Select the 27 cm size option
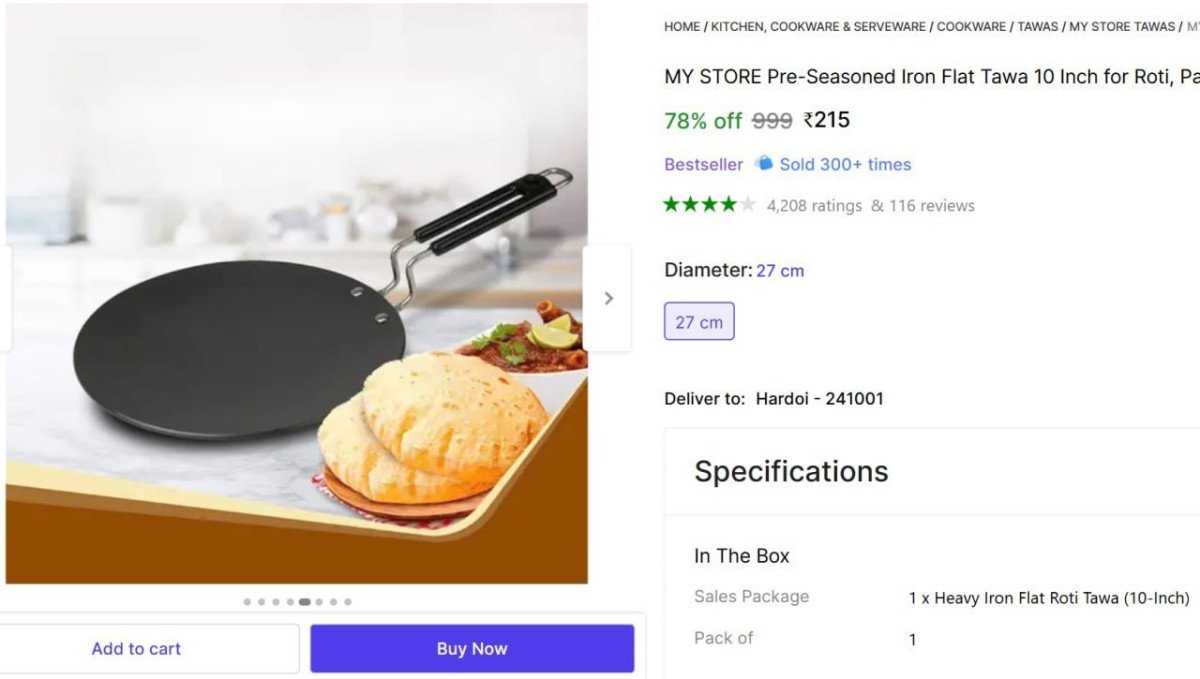Screen dimensions: 1200x679 [x=699, y=320]
